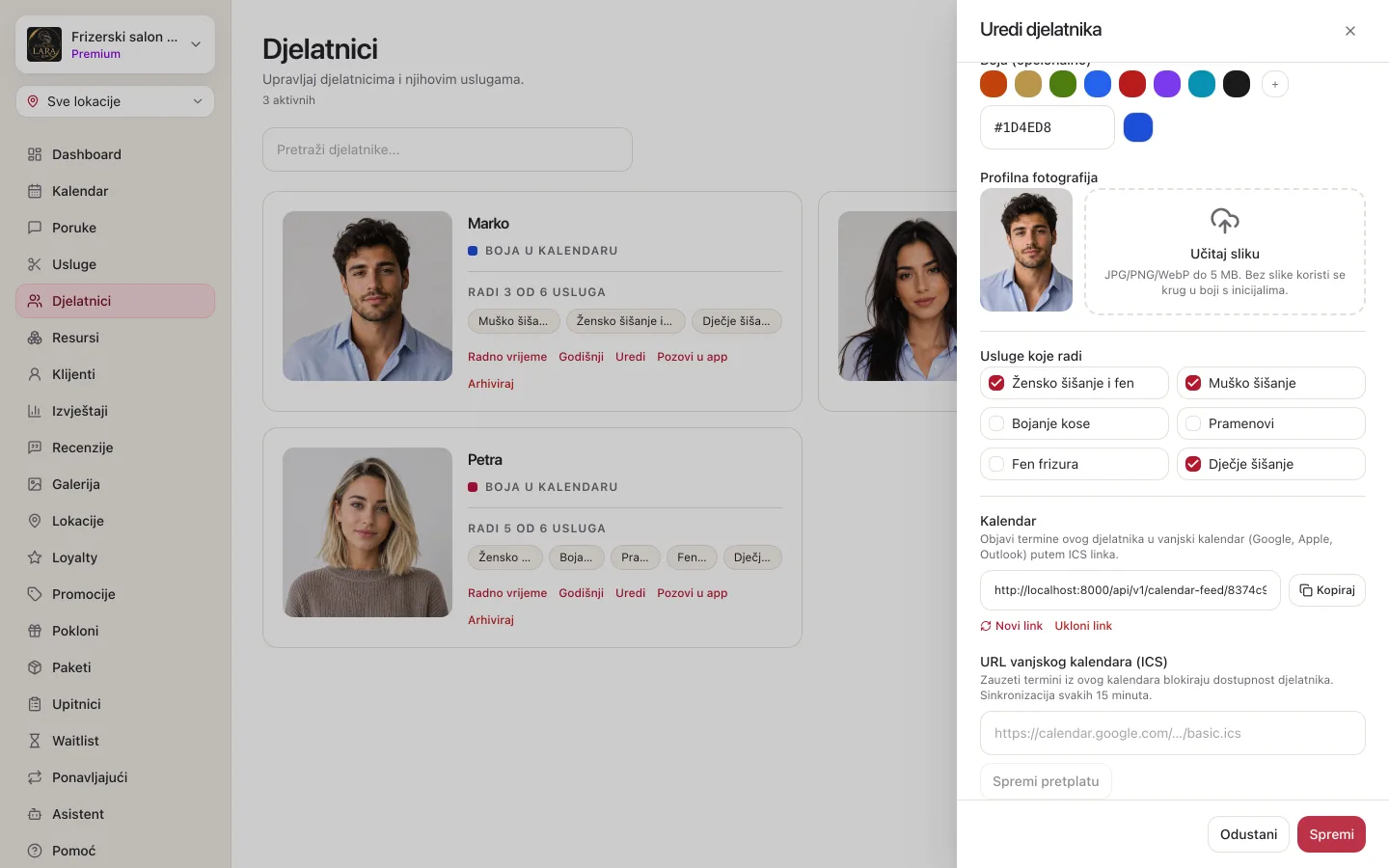Open Djelatnici in the sidebar menu
Viewport: 1389px width, 868px height.
115,301
